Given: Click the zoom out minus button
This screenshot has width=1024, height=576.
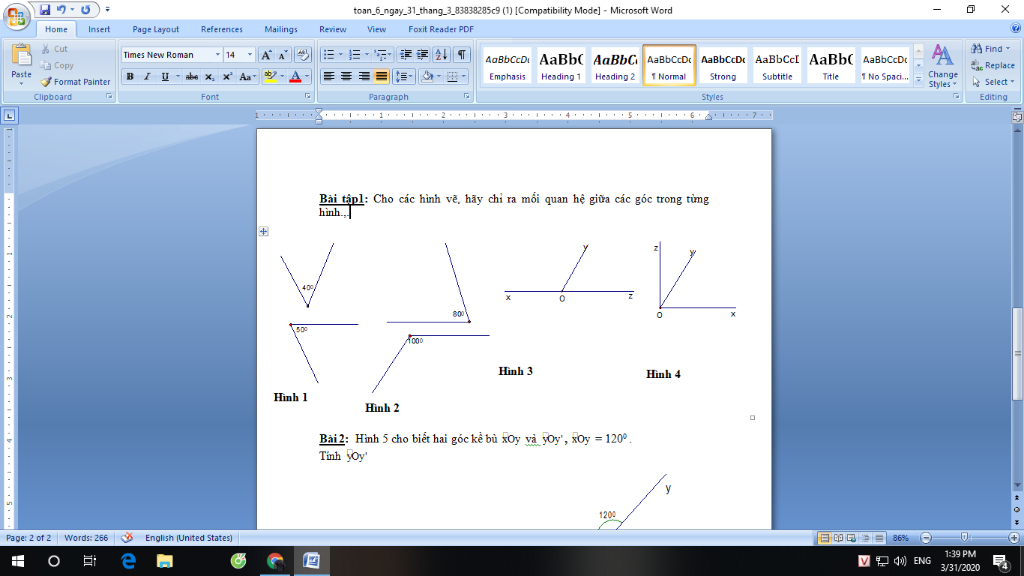Looking at the screenshot, I should [x=926, y=537].
